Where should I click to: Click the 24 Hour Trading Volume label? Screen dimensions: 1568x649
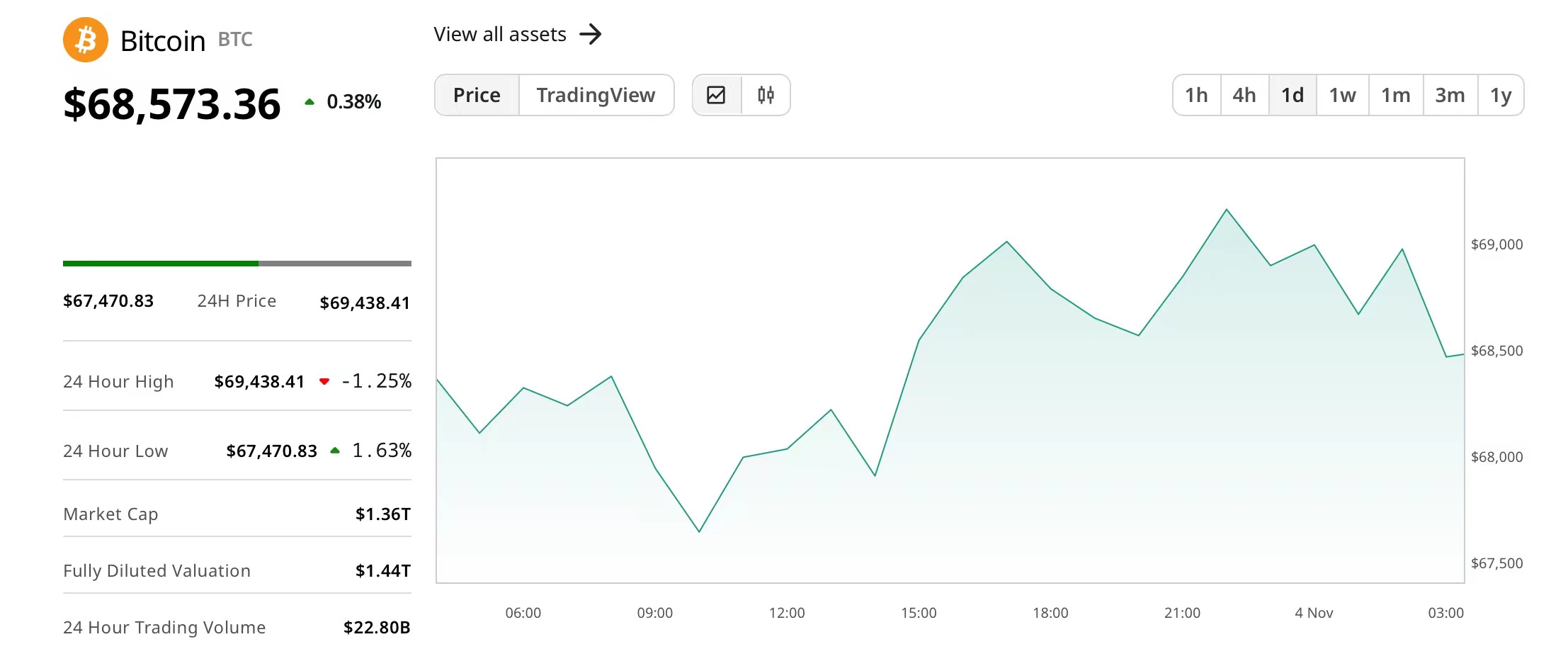coord(164,628)
